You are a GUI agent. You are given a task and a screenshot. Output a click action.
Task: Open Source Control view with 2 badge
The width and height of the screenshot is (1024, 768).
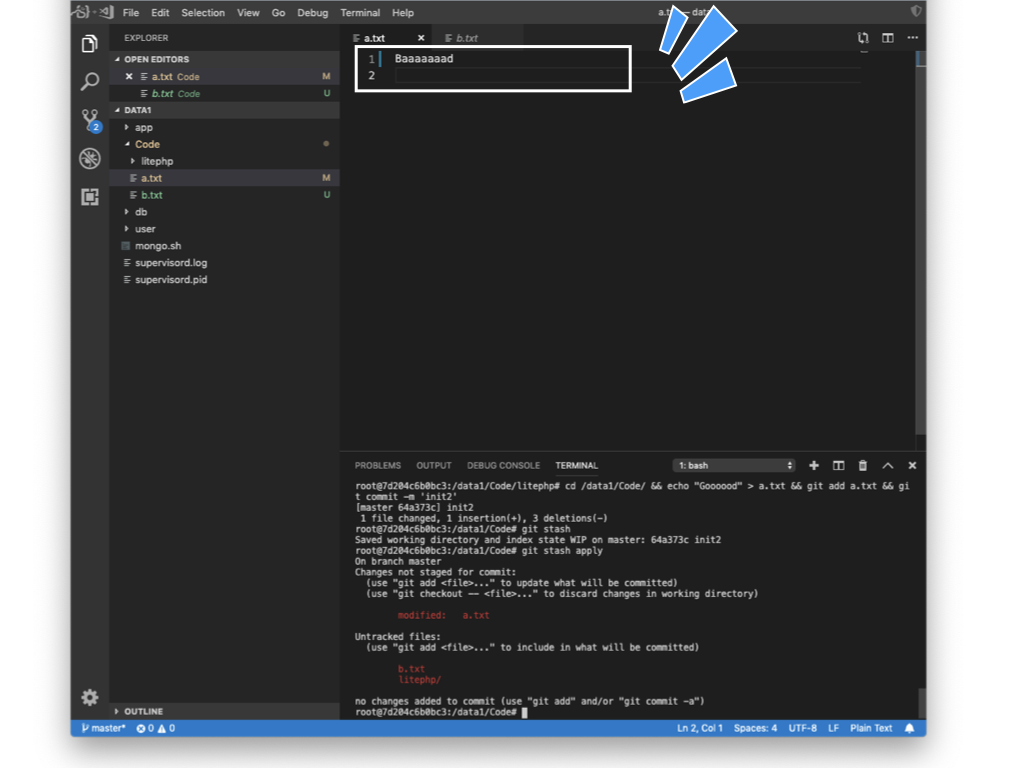point(90,120)
